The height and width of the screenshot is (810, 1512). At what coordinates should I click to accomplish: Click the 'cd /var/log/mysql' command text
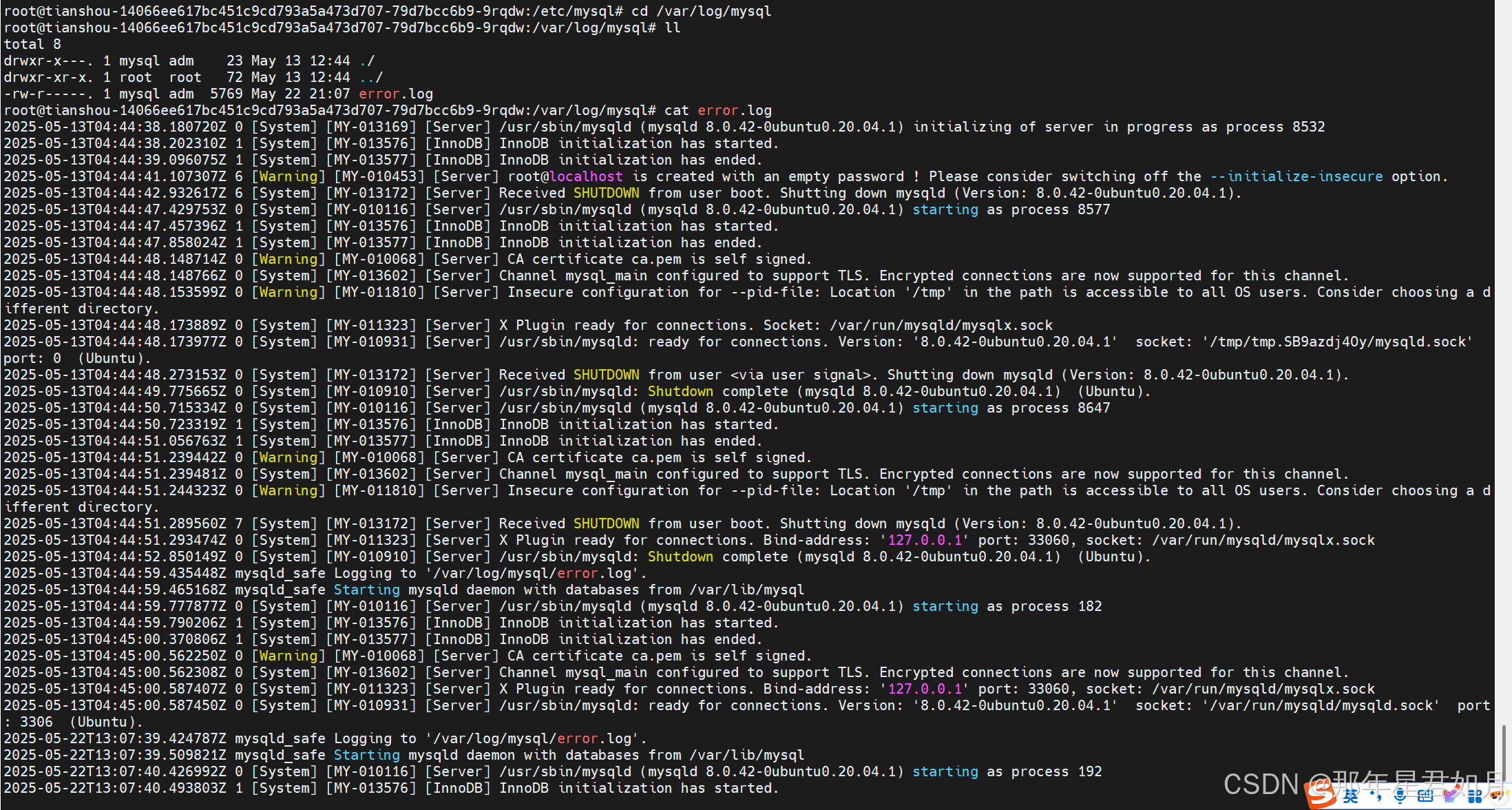click(x=701, y=11)
